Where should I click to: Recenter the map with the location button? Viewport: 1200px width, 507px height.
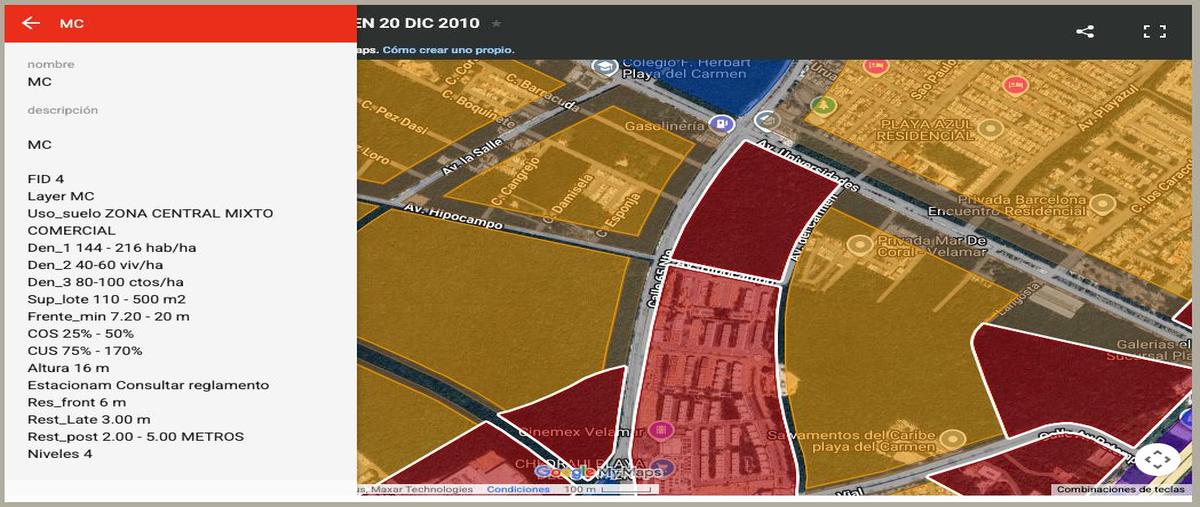[1157, 459]
